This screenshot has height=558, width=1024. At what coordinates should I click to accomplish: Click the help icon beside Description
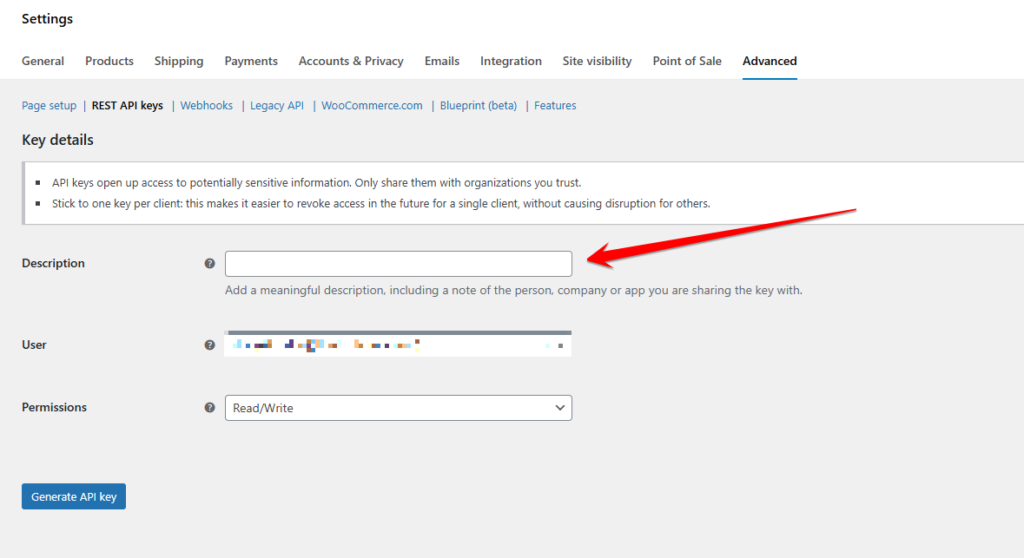[210, 264]
